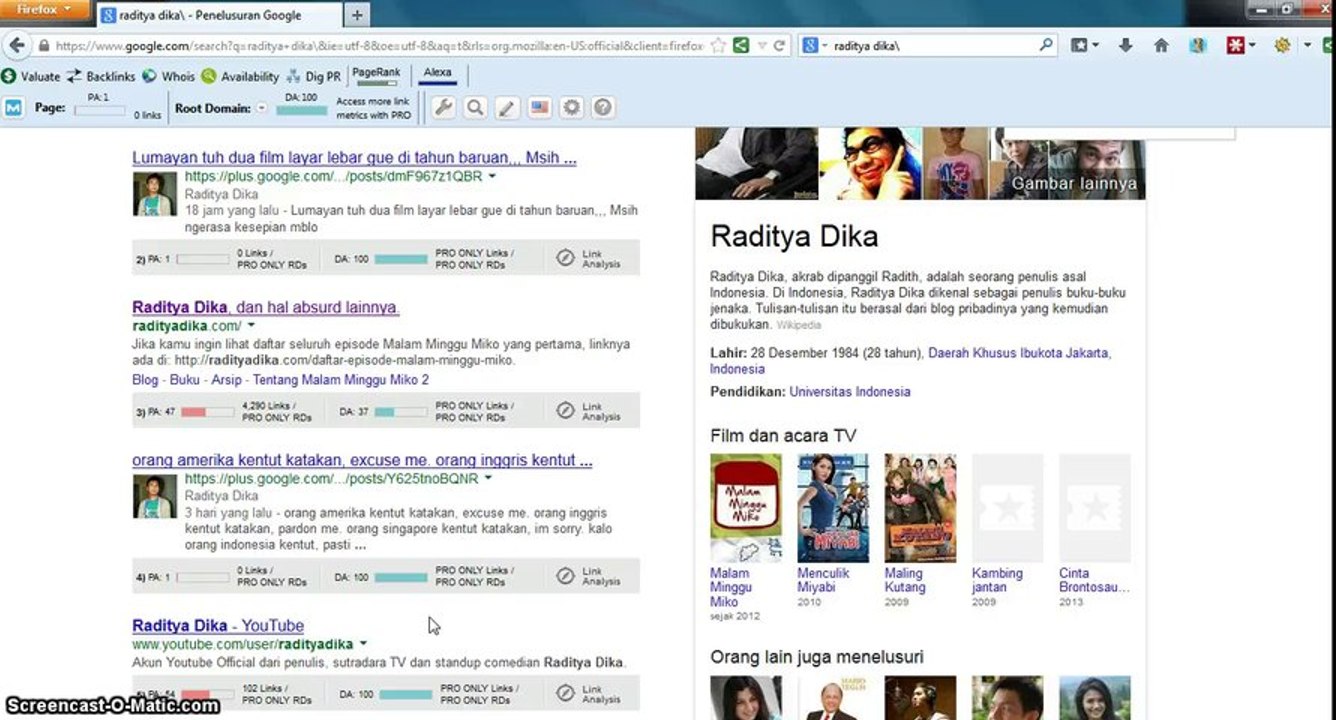Click the blue-yellow extension icon beside Home
This screenshot has height=720, width=1336.
1198,46
